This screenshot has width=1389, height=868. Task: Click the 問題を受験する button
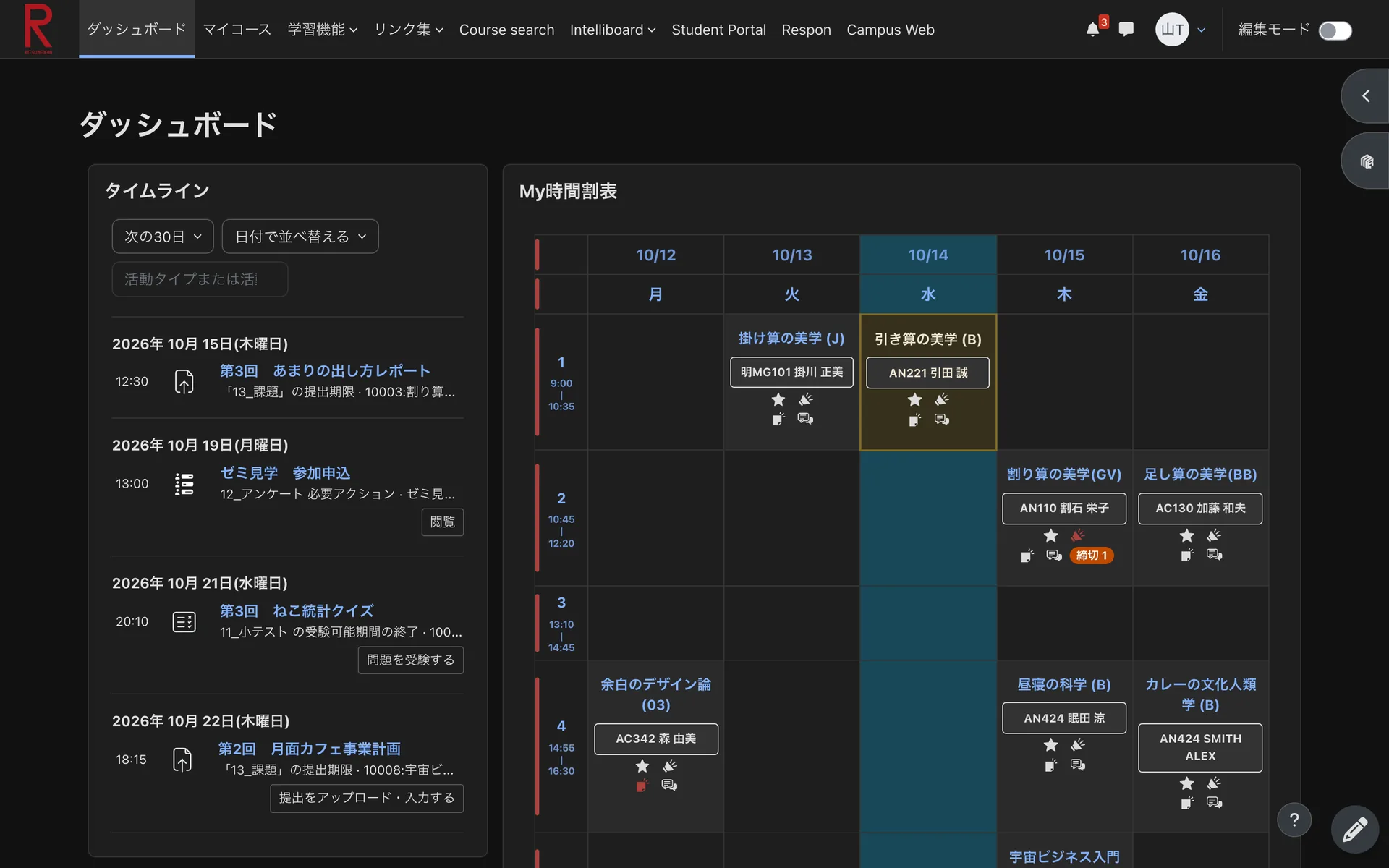click(x=411, y=660)
